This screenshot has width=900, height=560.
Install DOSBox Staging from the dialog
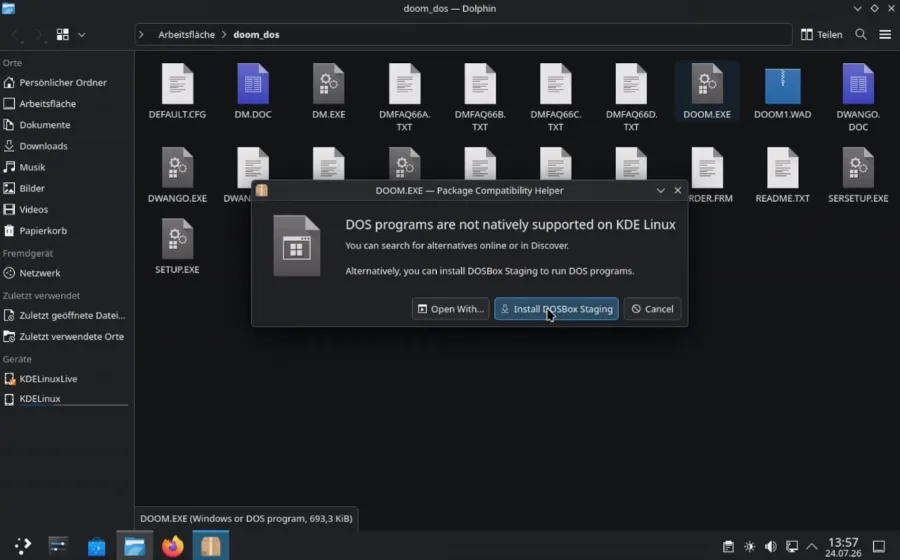[x=556, y=309]
